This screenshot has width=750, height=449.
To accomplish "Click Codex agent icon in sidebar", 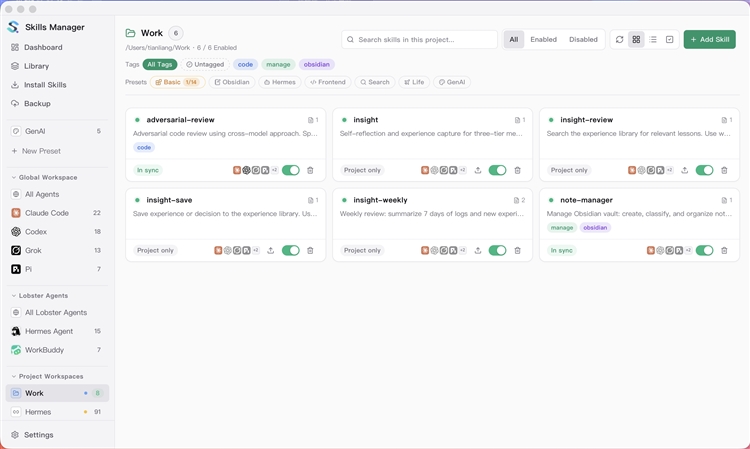I will [16, 232].
